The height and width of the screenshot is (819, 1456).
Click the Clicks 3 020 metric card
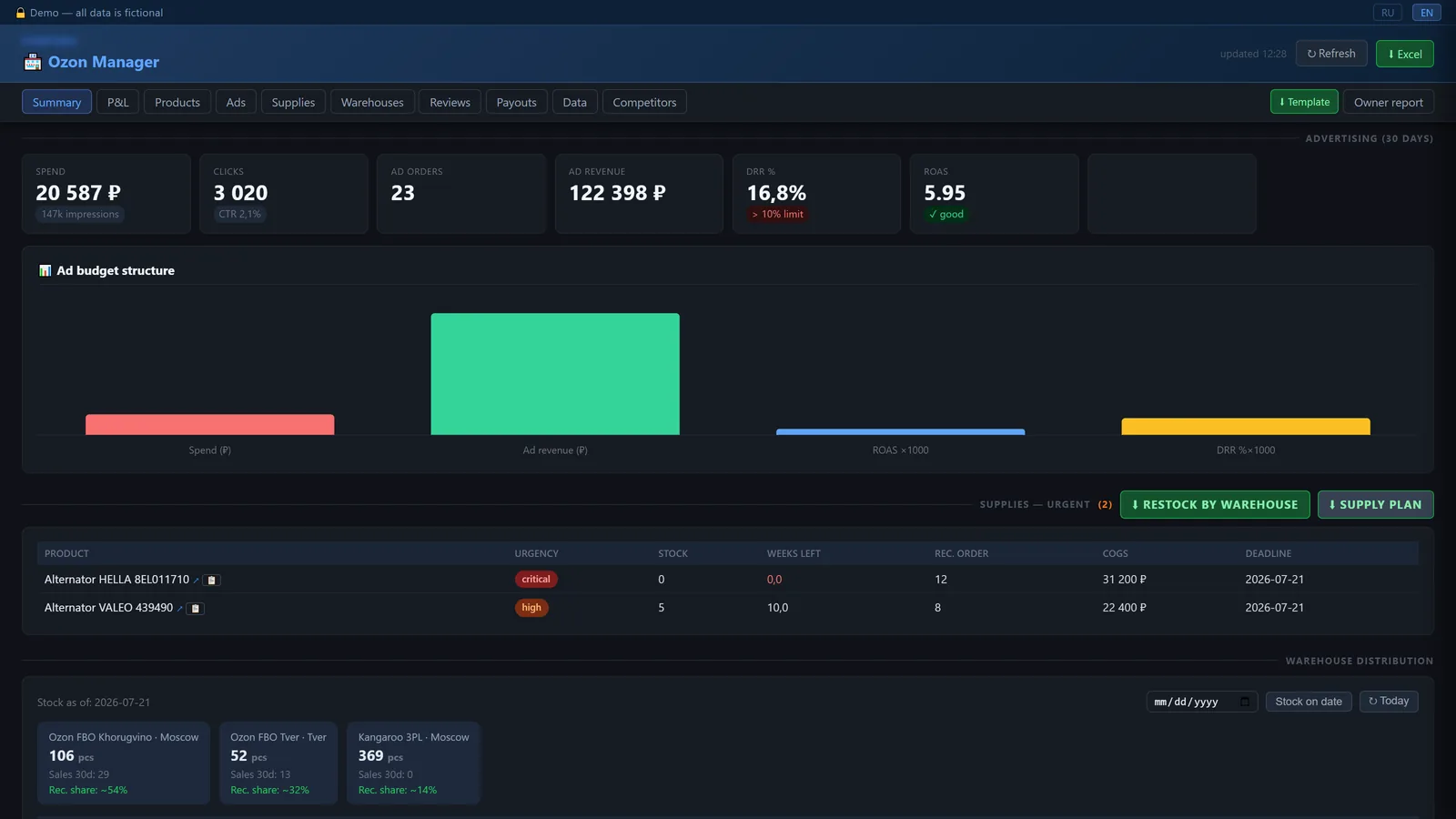click(x=284, y=194)
